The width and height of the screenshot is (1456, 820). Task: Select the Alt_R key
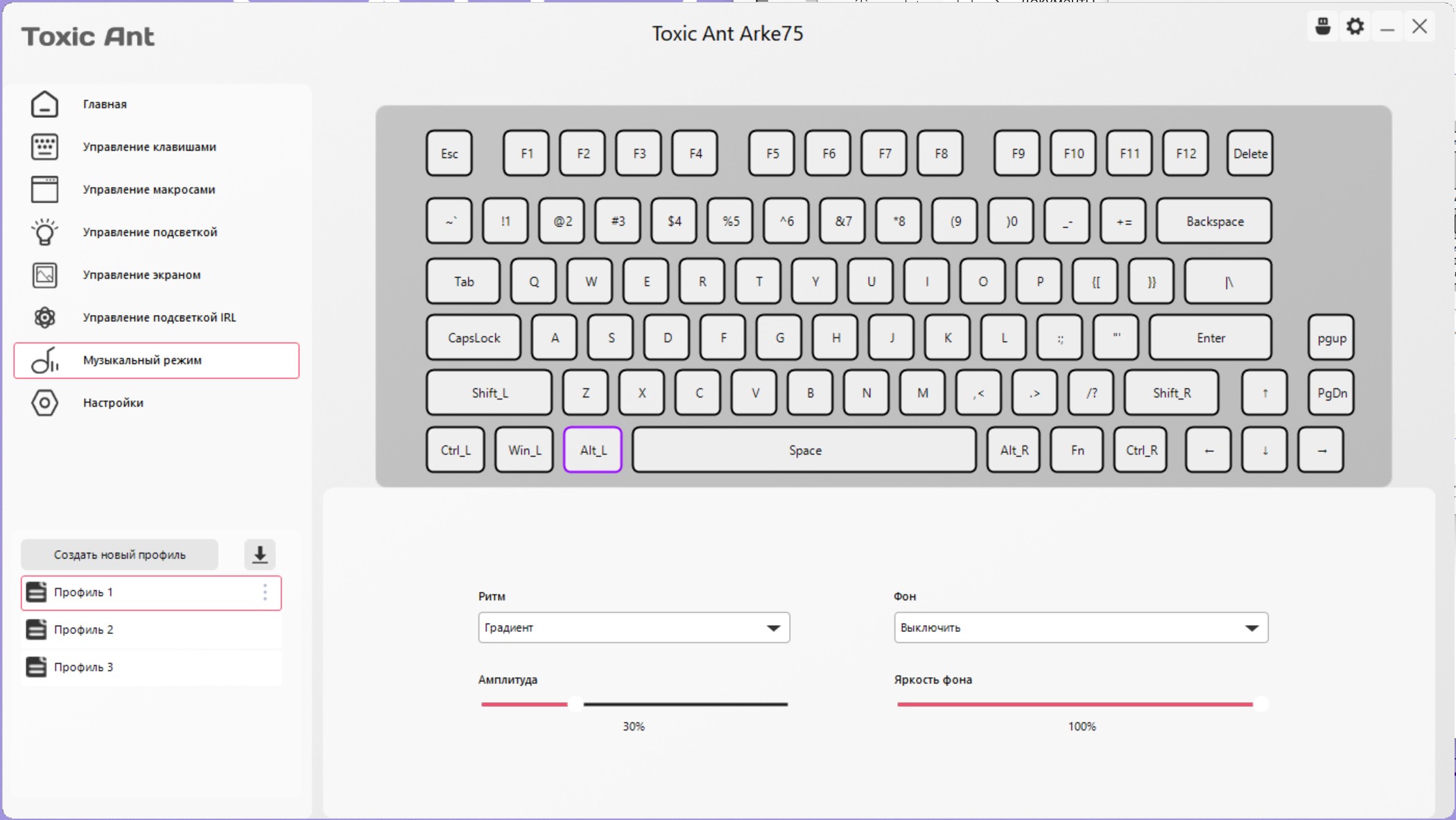(x=1014, y=450)
